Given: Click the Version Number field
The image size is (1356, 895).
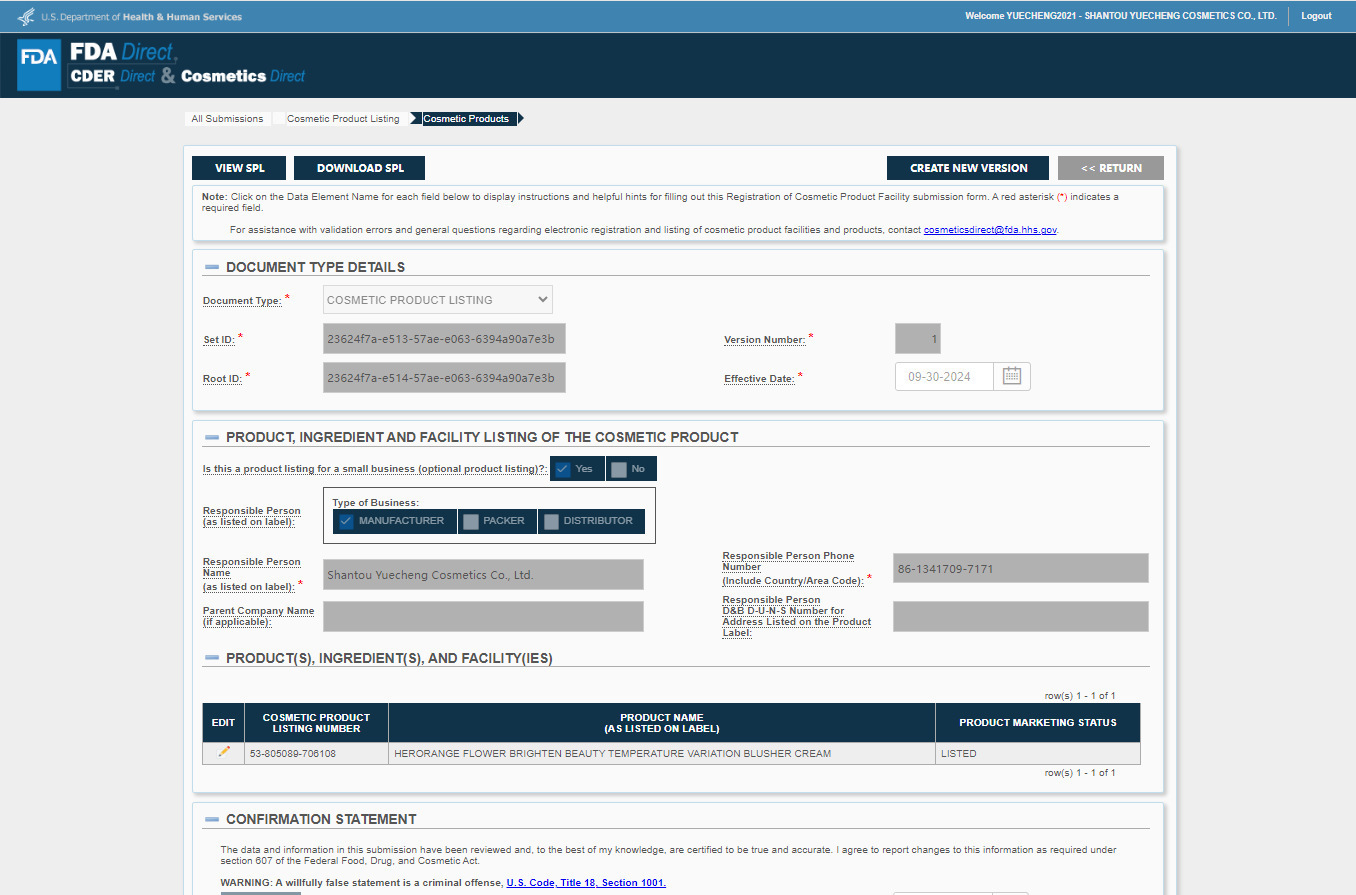Looking at the screenshot, I should [918, 338].
